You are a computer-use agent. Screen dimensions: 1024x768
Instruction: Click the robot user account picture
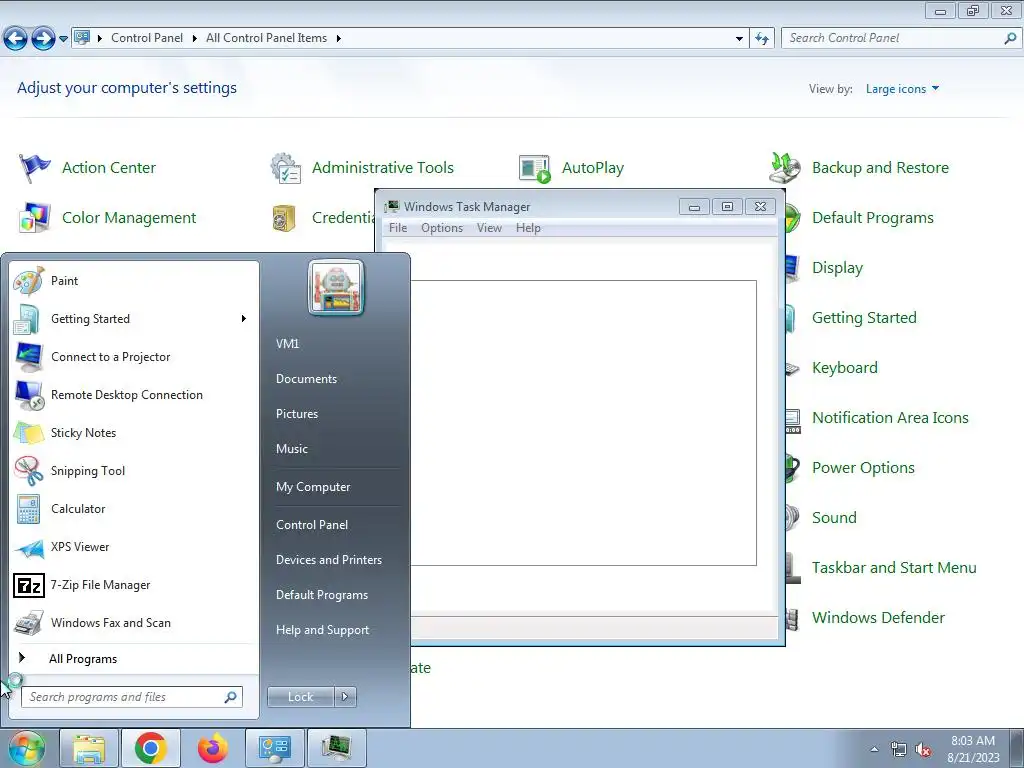(x=336, y=287)
